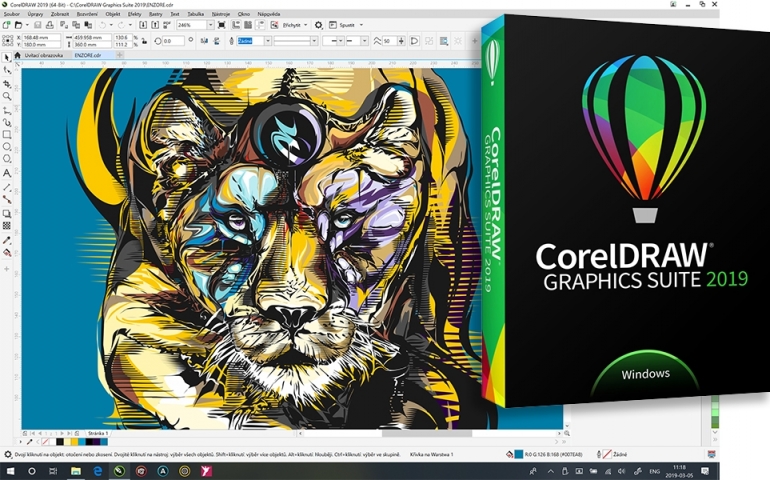Click the Export icon
The width and height of the screenshot is (770, 480).
(x=155, y=25)
